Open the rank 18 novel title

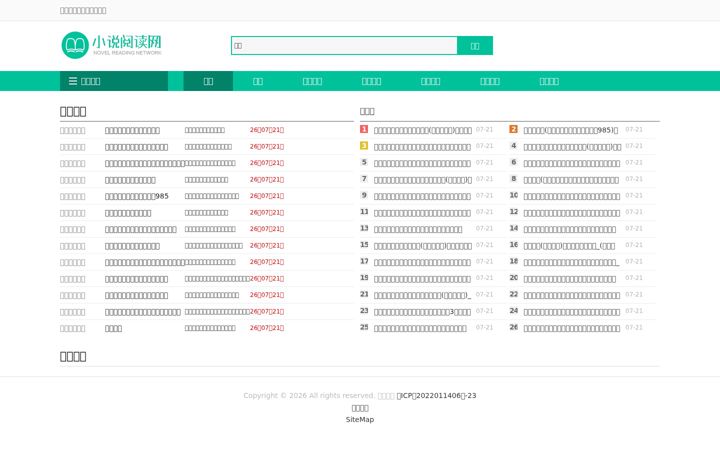tap(571, 263)
